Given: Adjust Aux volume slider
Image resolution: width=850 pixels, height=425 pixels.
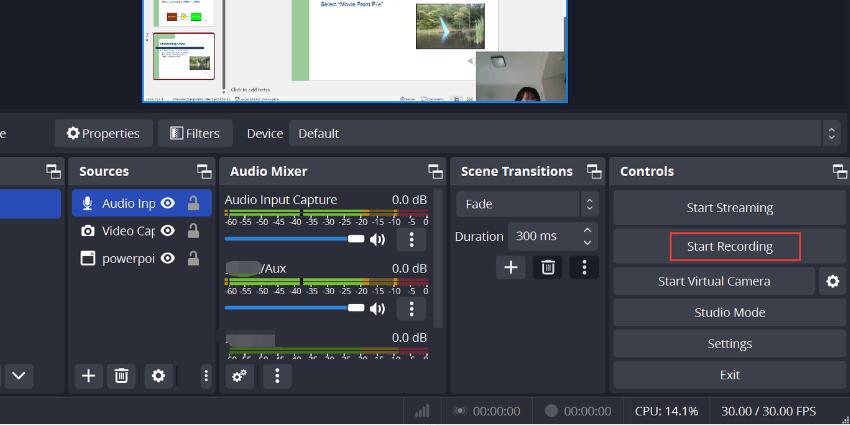Looking at the screenshot, I should click(294, 308).
